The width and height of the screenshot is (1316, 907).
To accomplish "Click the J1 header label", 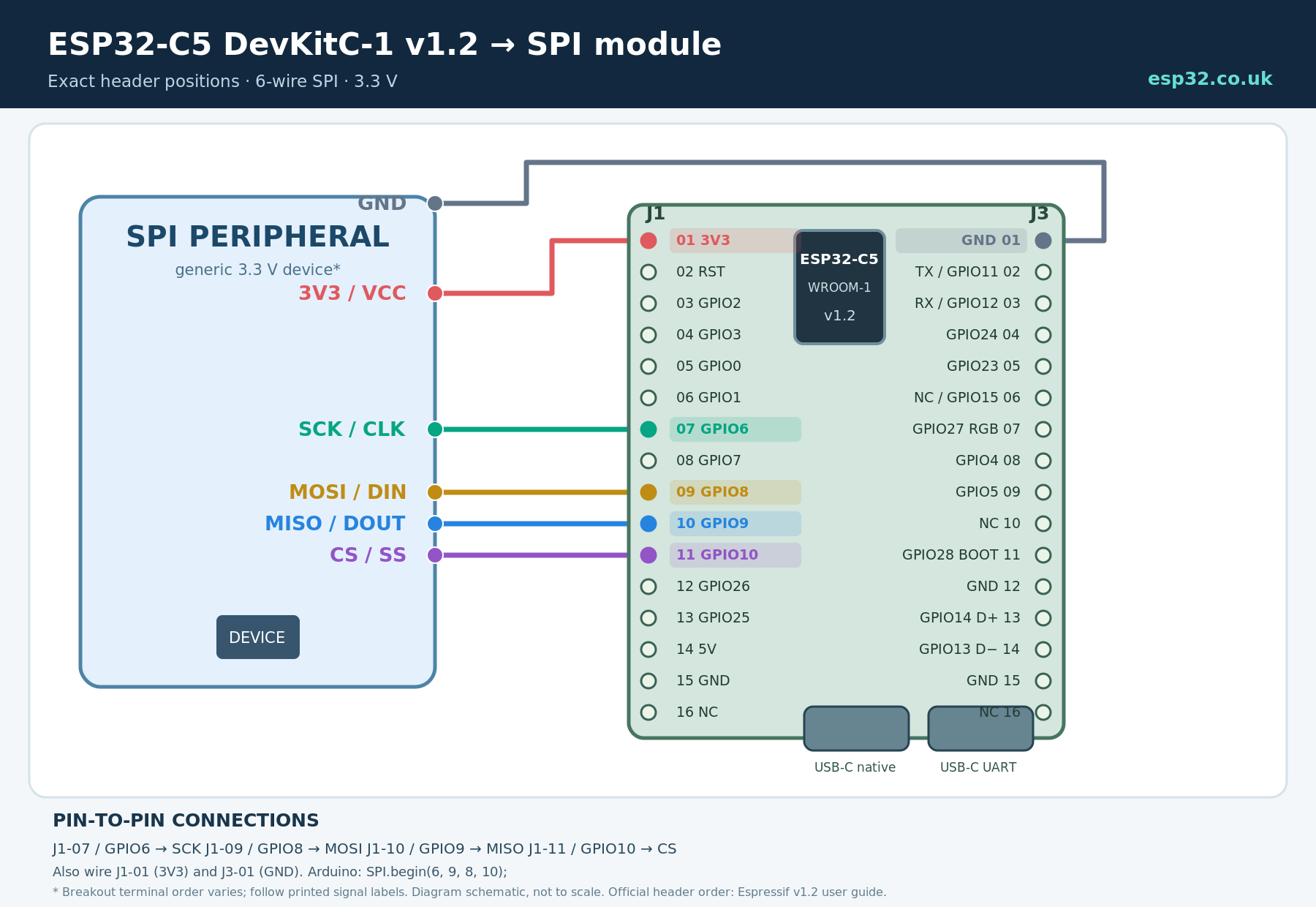I will (x=656, y=214).
